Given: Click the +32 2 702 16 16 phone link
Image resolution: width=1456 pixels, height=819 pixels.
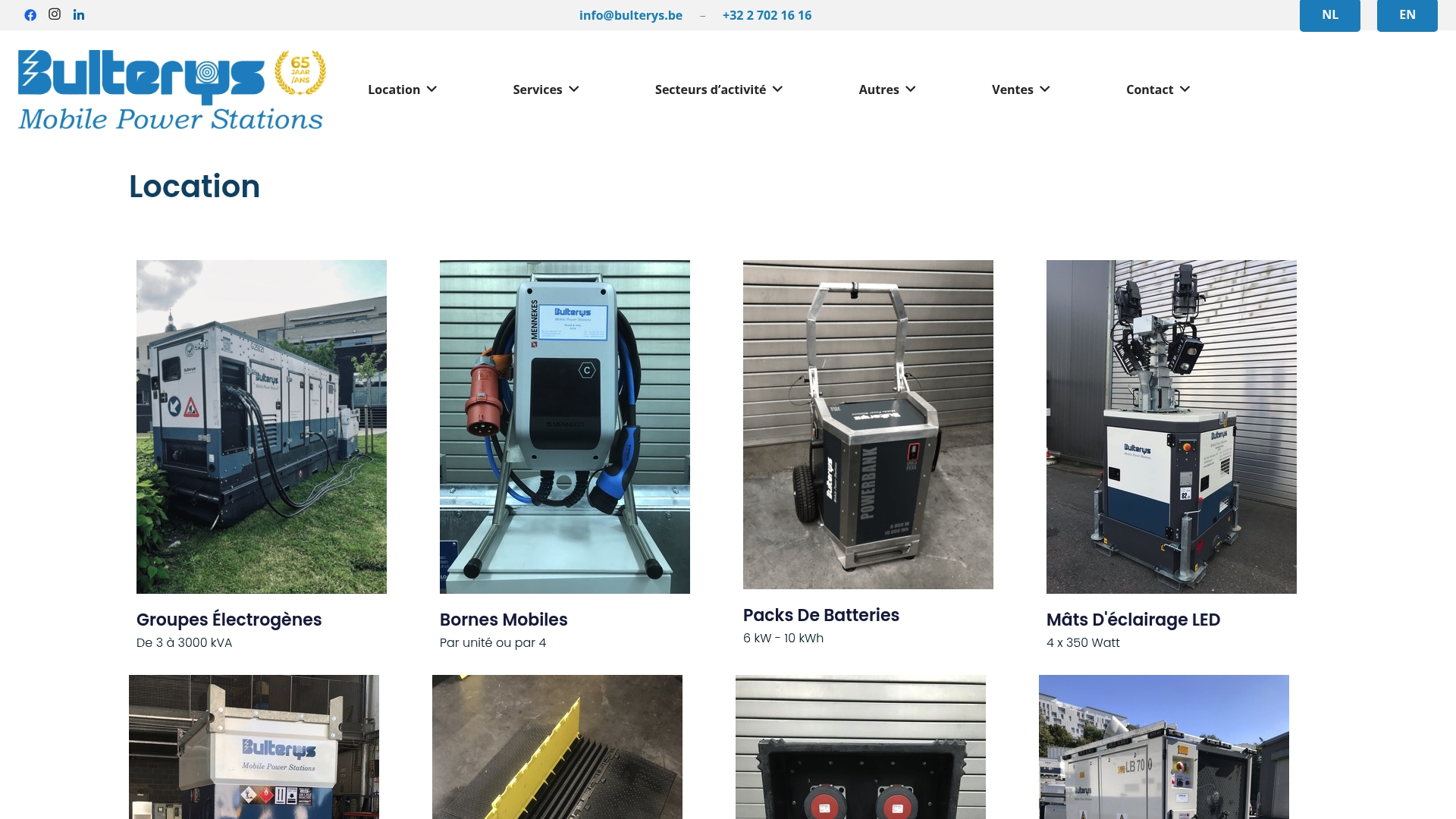Looking at the screenshot, I should coord(767,15).
